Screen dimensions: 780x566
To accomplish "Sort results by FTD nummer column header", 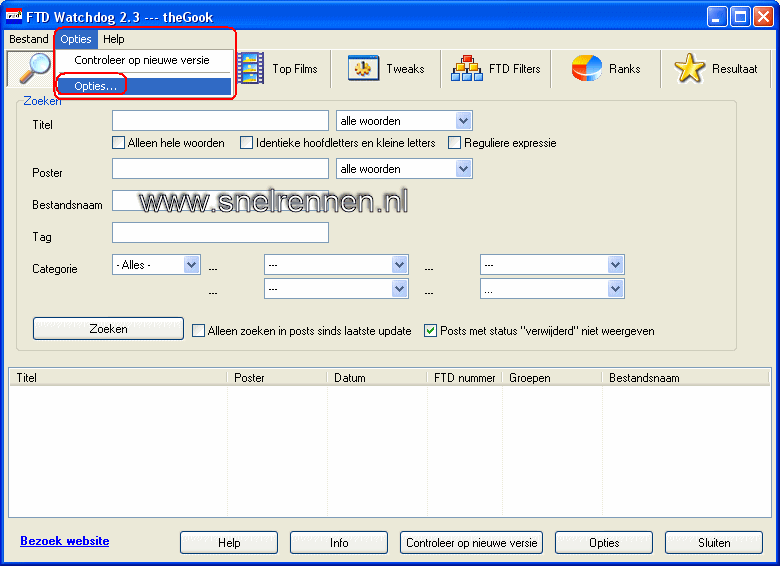I will (x=465, y=378).
